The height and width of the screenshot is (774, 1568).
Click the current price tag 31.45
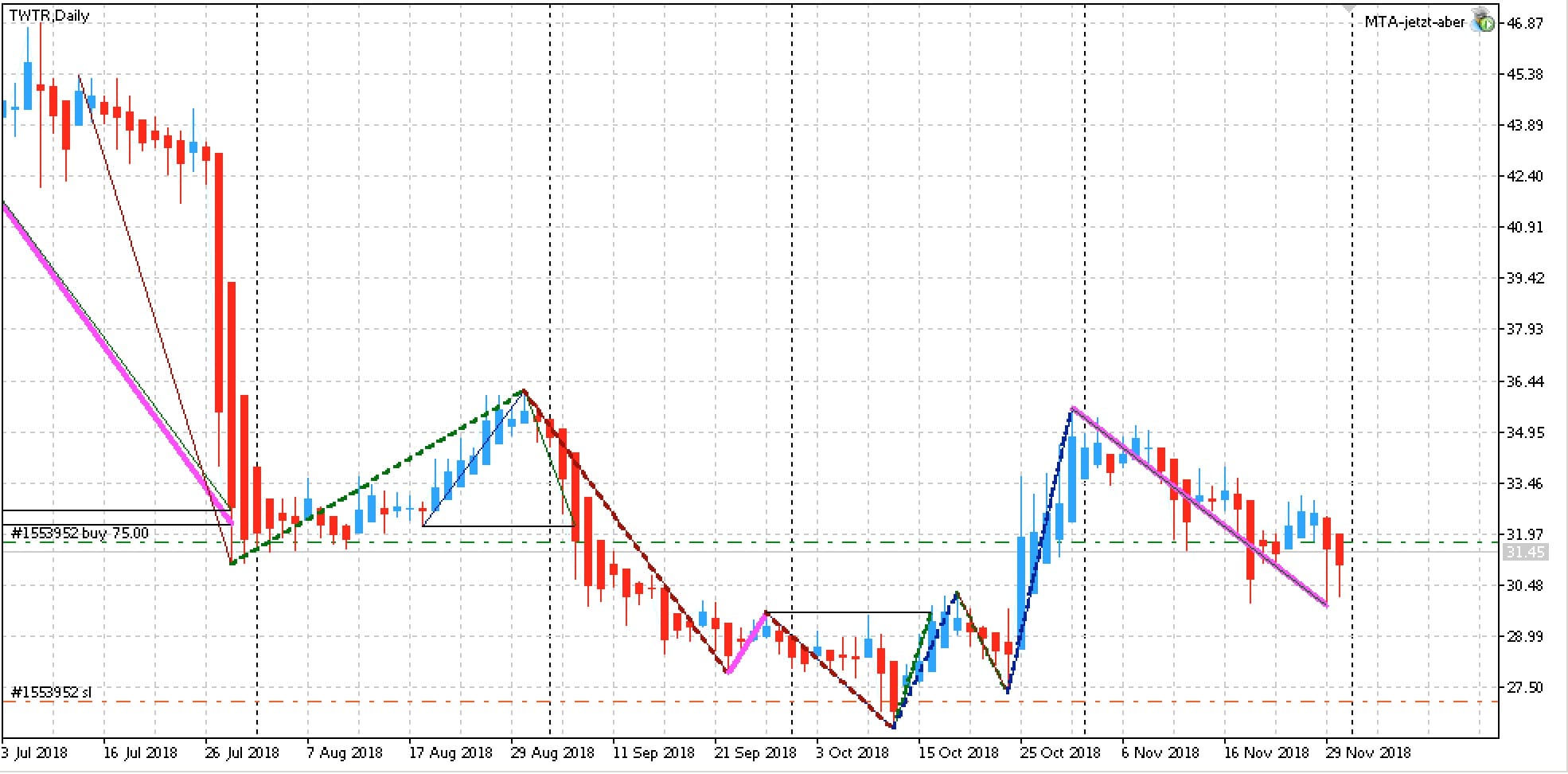point(1524,552)
